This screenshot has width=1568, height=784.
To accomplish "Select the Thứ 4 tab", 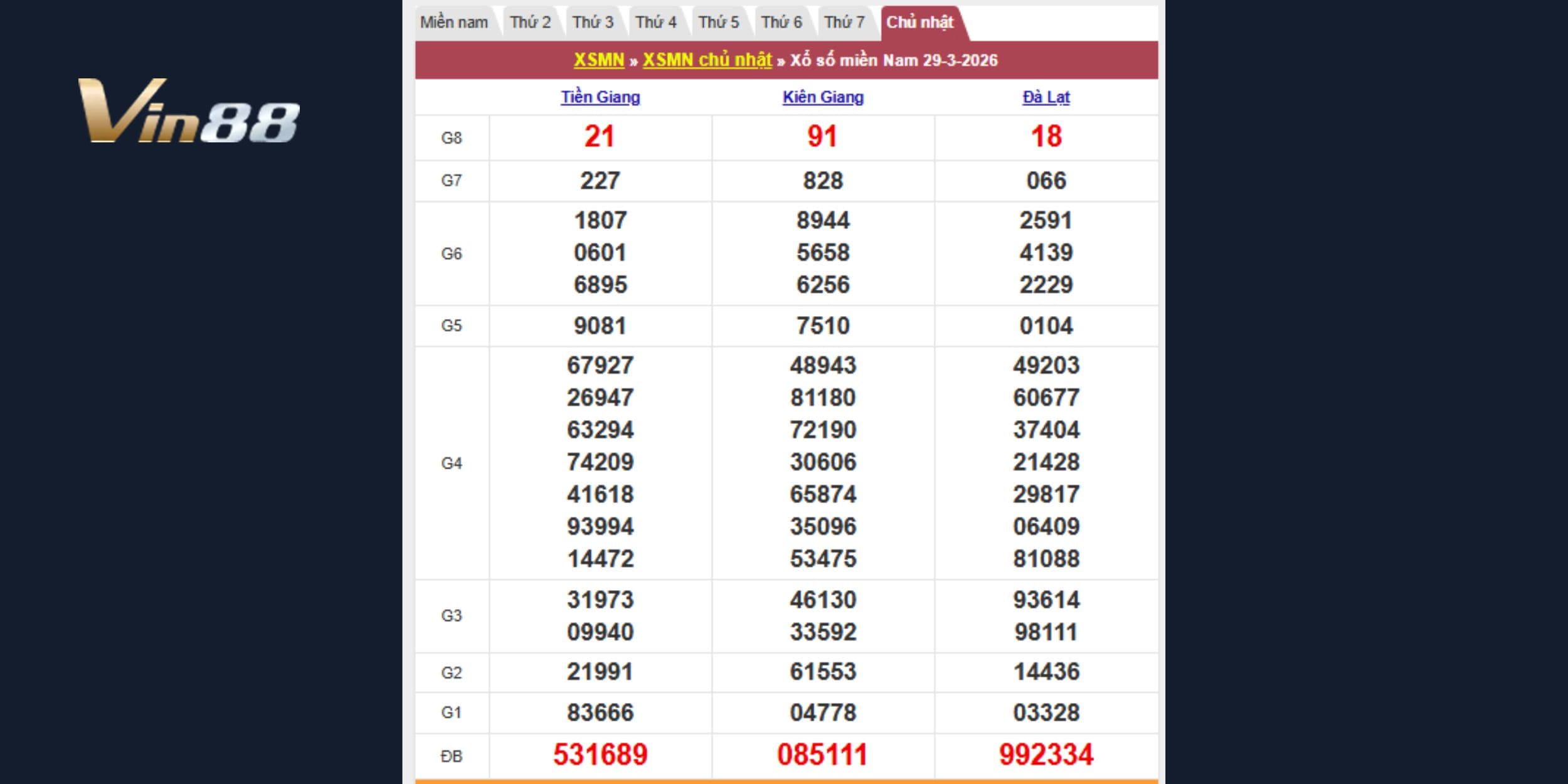I will tap(656, 23).
